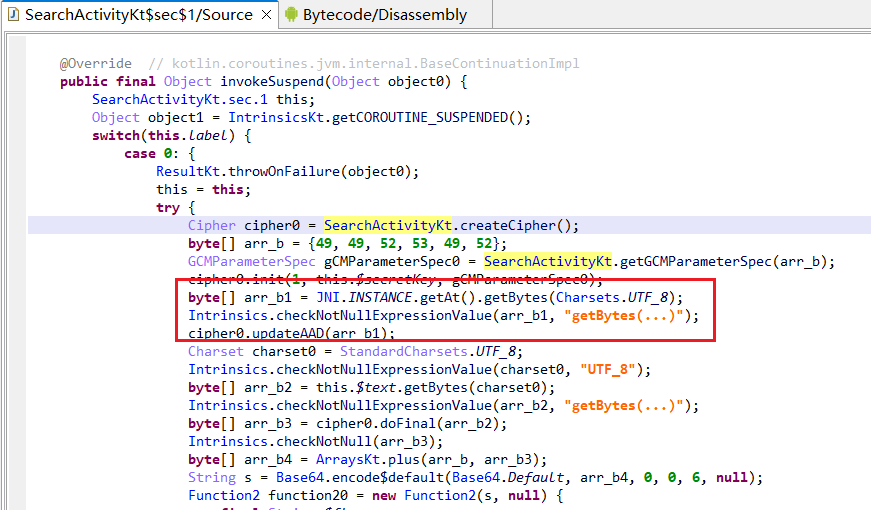This screenshot has width=871, height=510.
Task: Click highlighted SearchActivityKt before getGCMParameterSpec
Action: [x=547, y=262]
